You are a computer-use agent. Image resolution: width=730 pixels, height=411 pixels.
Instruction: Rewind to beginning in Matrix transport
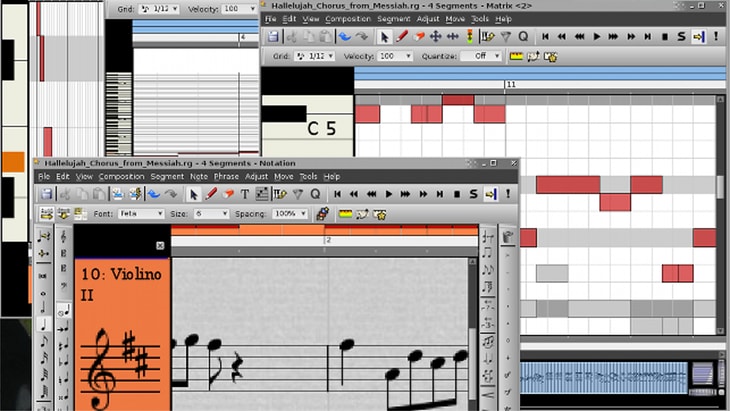pyautogui.click(x=545, y=37)
